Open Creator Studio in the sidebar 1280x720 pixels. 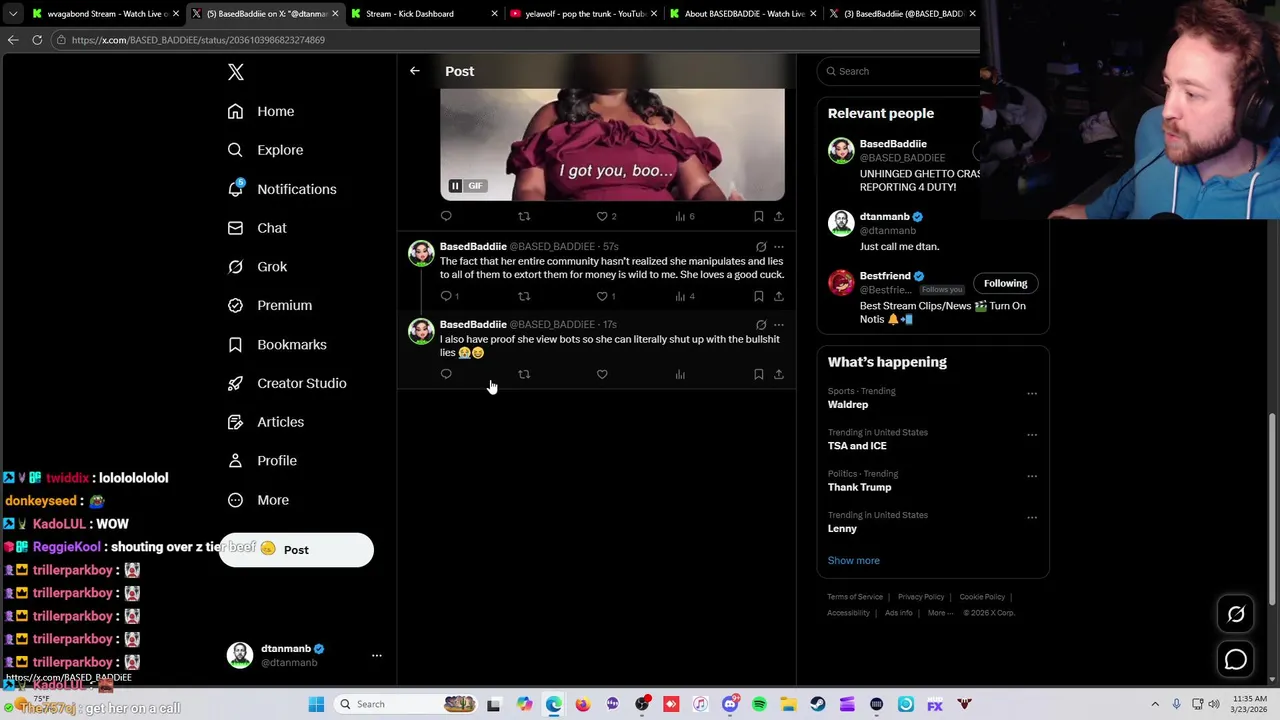click(287, 383)
